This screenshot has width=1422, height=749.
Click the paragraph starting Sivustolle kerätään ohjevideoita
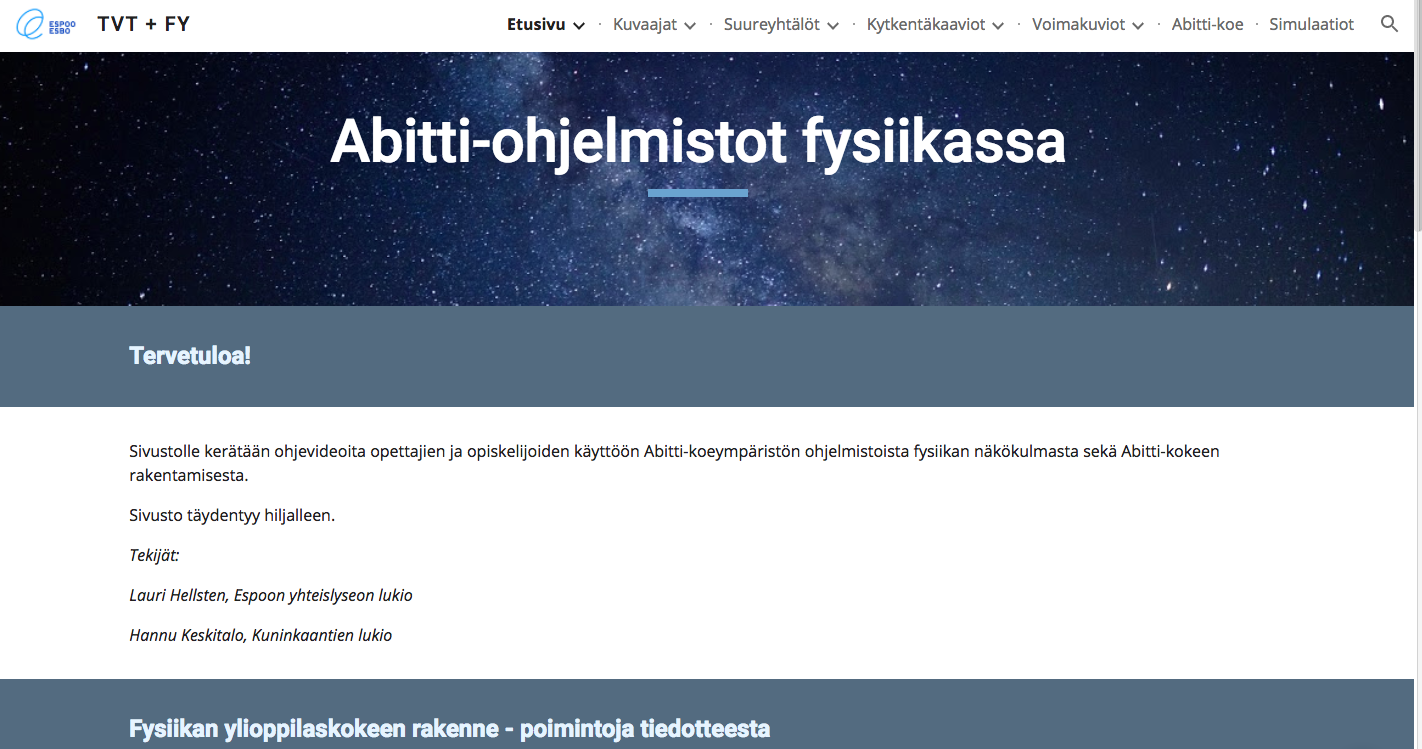click(674, 463)
